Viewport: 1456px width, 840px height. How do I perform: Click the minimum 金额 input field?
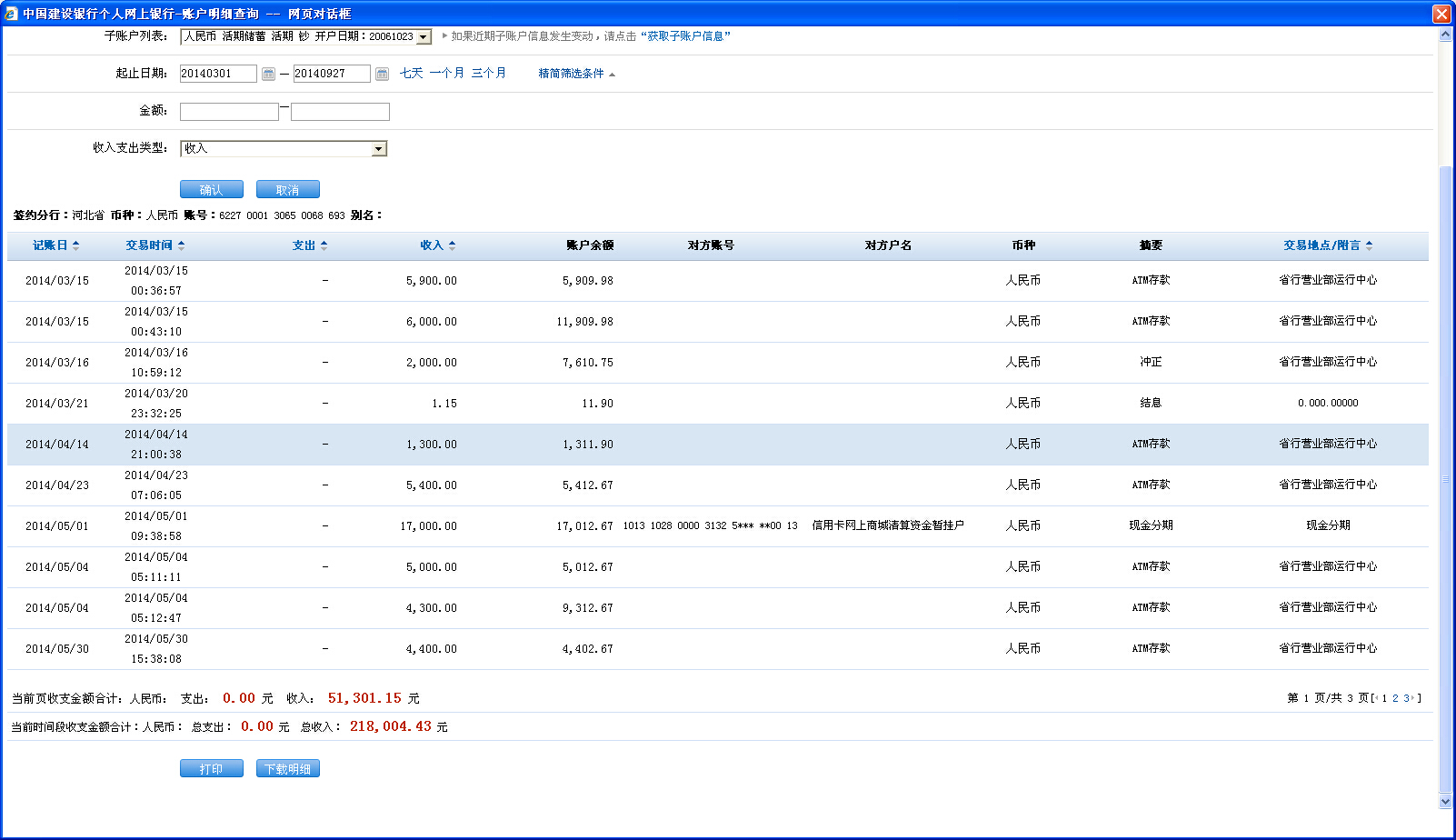229,112
